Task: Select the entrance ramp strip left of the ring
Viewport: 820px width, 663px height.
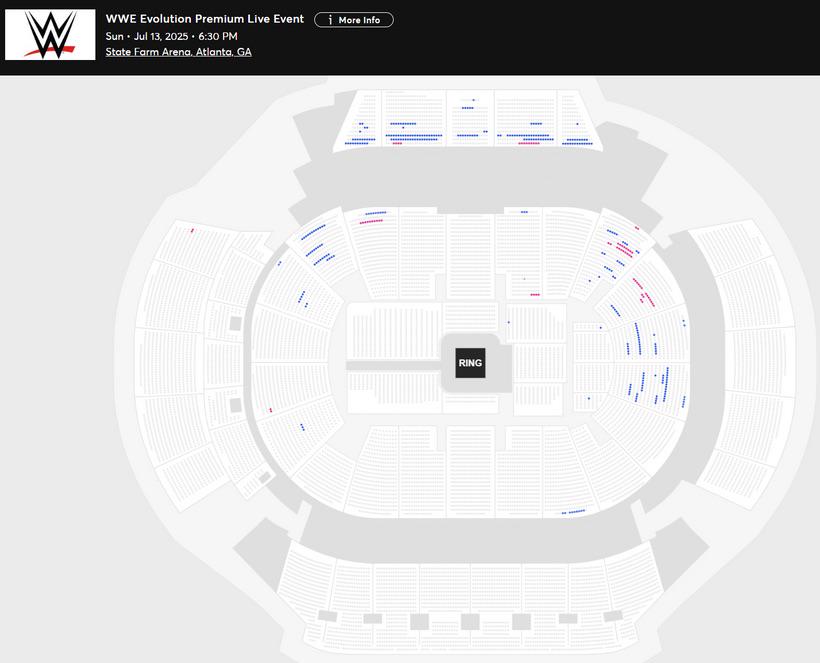Action: [x=394, y=366]
